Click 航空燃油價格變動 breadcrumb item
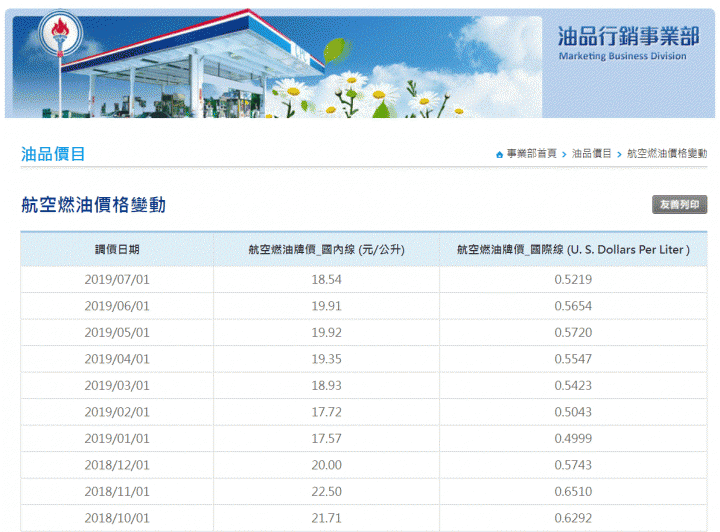 [x=667, y=154]
